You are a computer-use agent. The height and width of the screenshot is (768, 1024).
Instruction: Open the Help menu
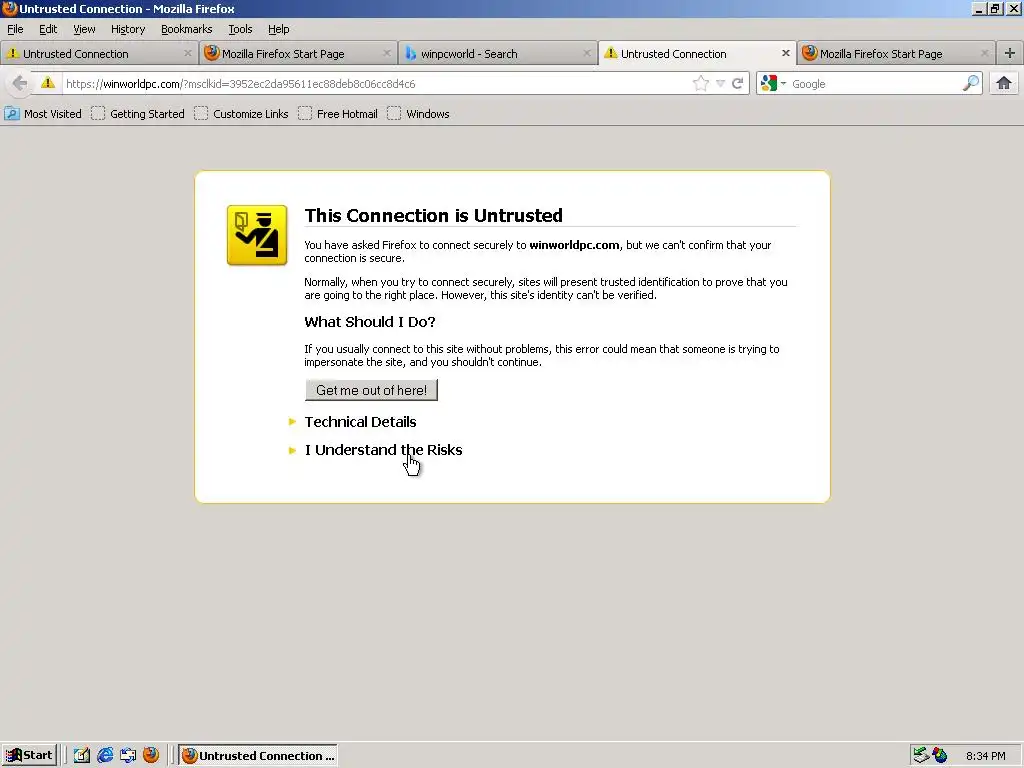coord(278,29)
